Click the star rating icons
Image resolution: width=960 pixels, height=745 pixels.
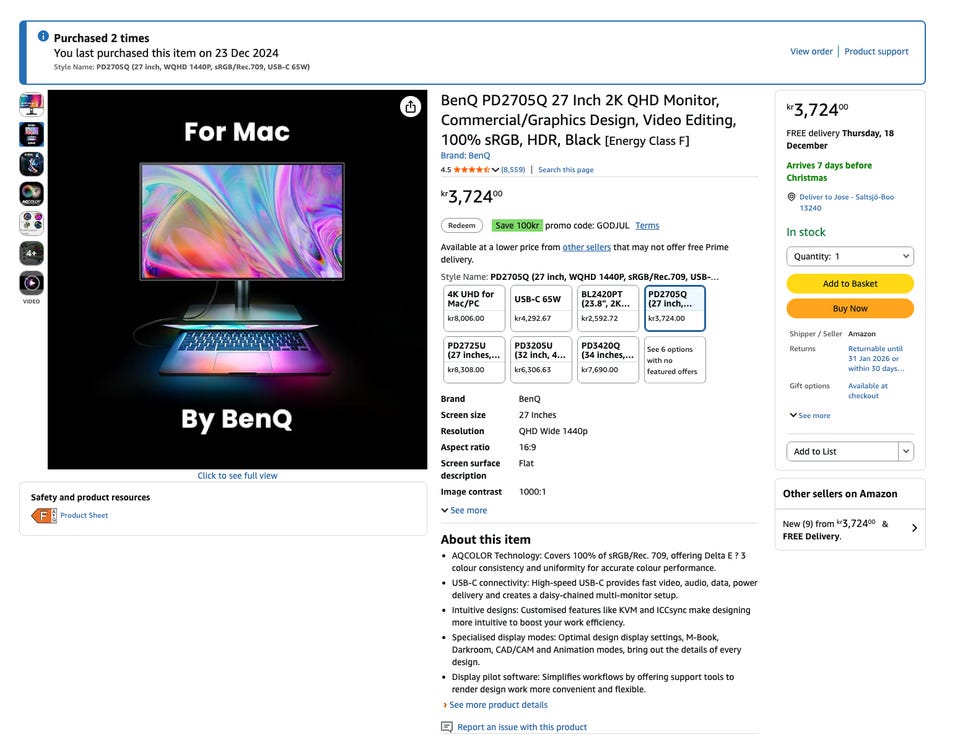point(471,170)
